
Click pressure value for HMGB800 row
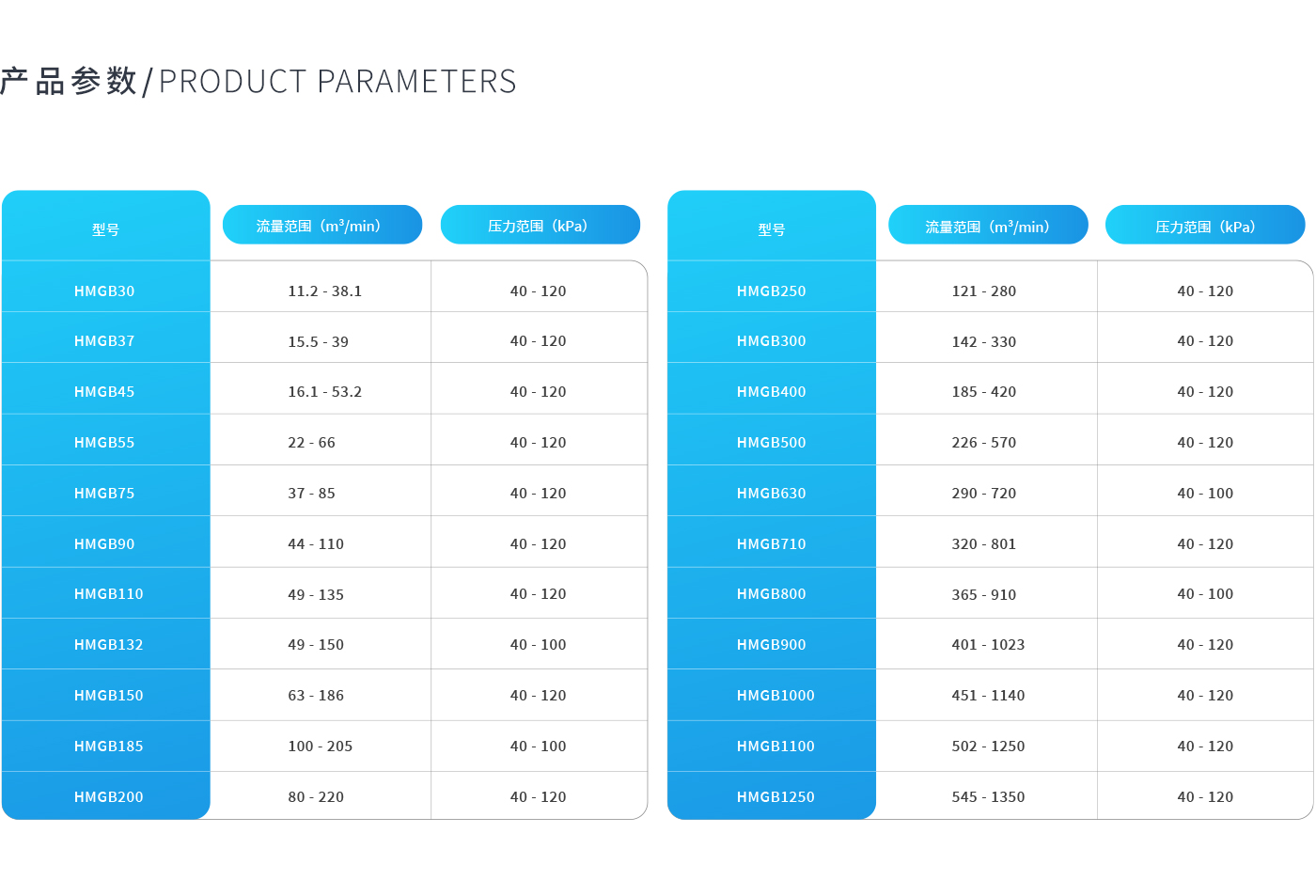pyautogui.click(x=1205, y=594)
